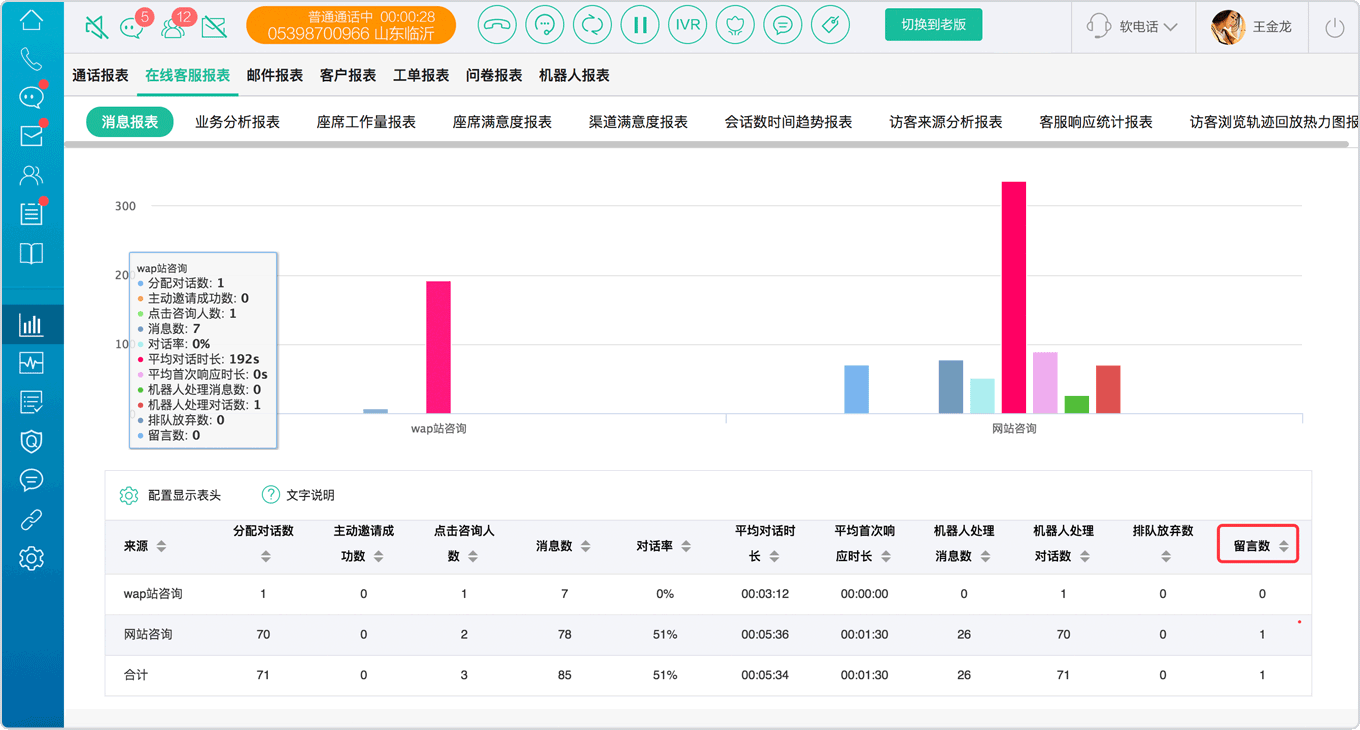Select the 在线客服报表 tab
The width and height of the screenshot is (1360, 730).
188,75
